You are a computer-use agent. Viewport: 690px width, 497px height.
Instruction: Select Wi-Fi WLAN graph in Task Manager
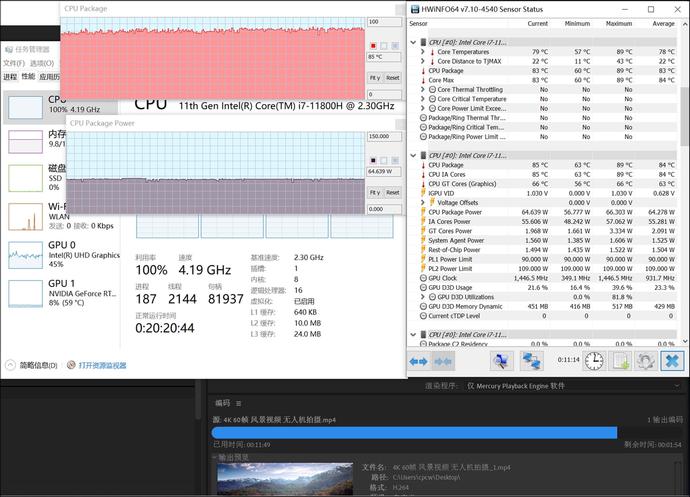coord(26,216)
